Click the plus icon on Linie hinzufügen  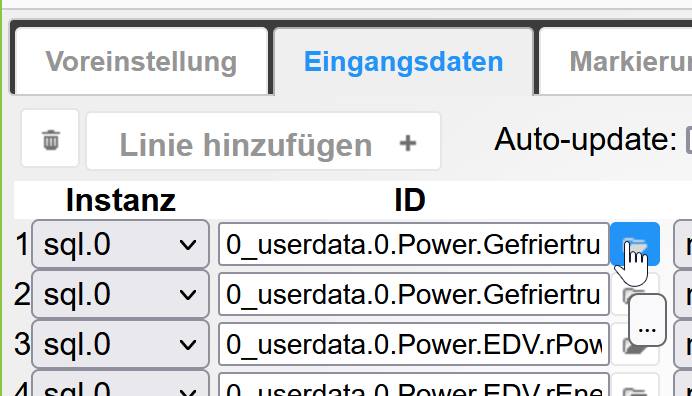(x=408, y=143)
